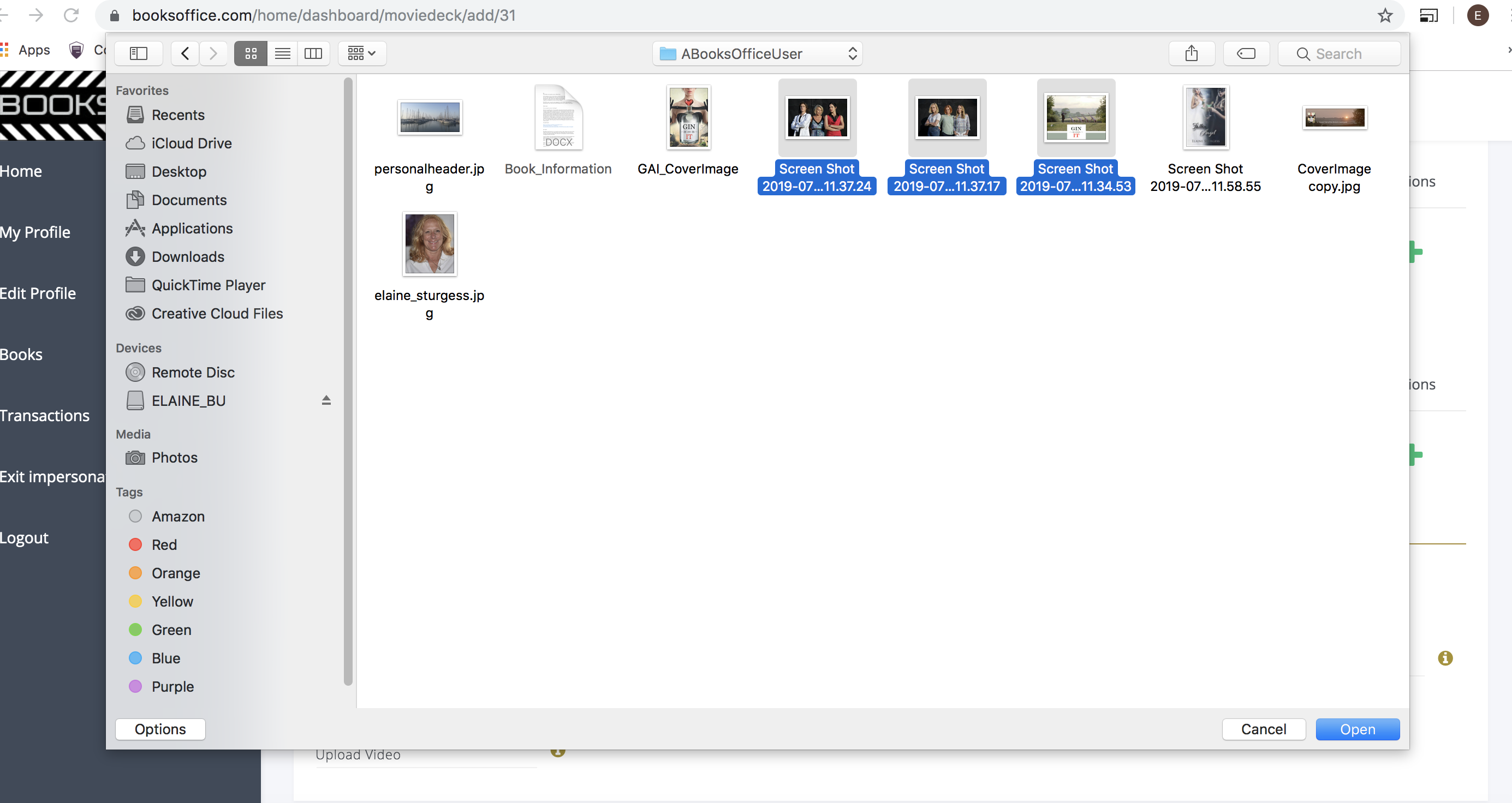Click Logout in BooksOffice sidebar
This screenshot has width=1512, height=803.
[25, 538]
